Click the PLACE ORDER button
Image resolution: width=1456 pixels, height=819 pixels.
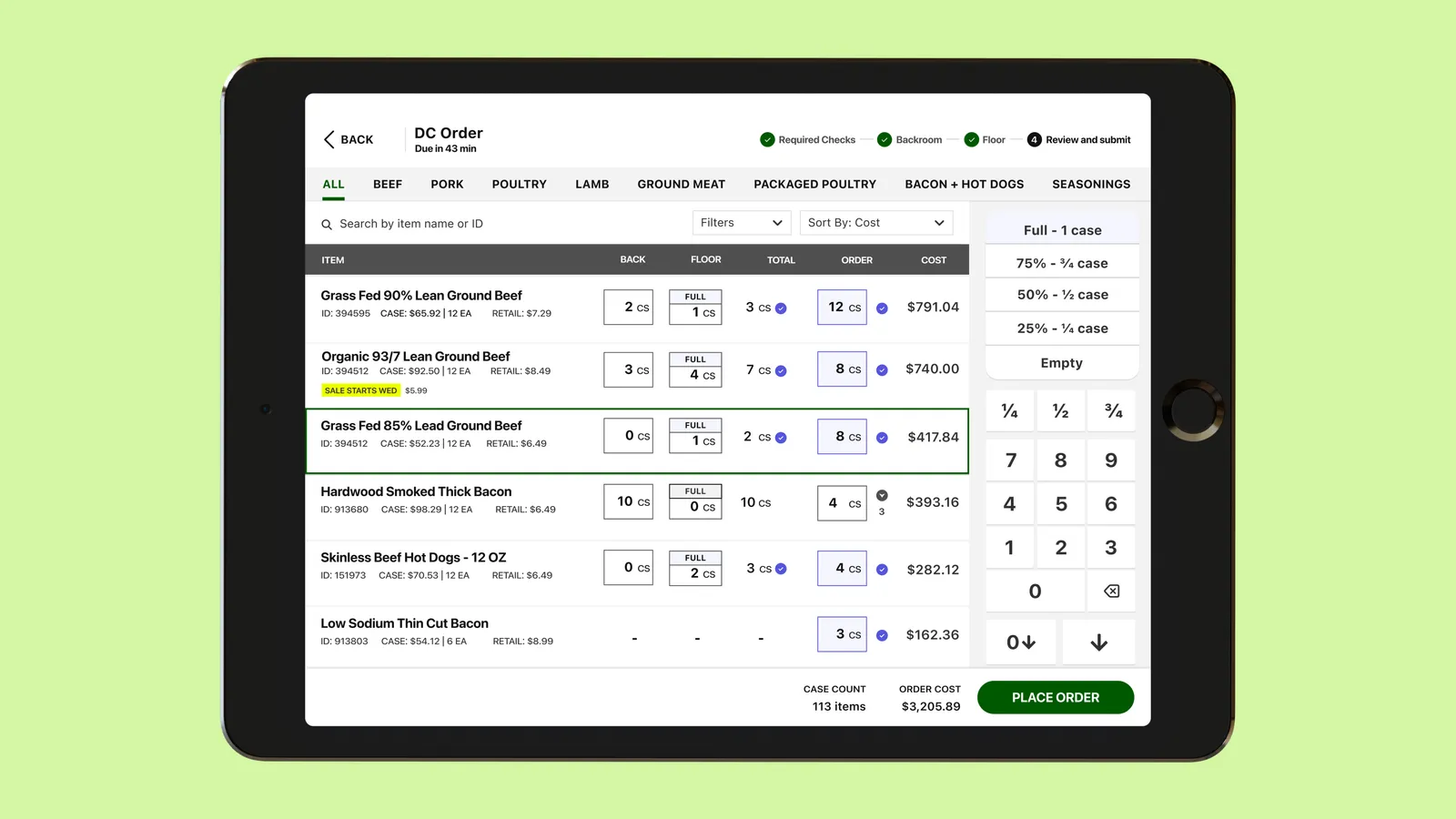click(1056, 697)
